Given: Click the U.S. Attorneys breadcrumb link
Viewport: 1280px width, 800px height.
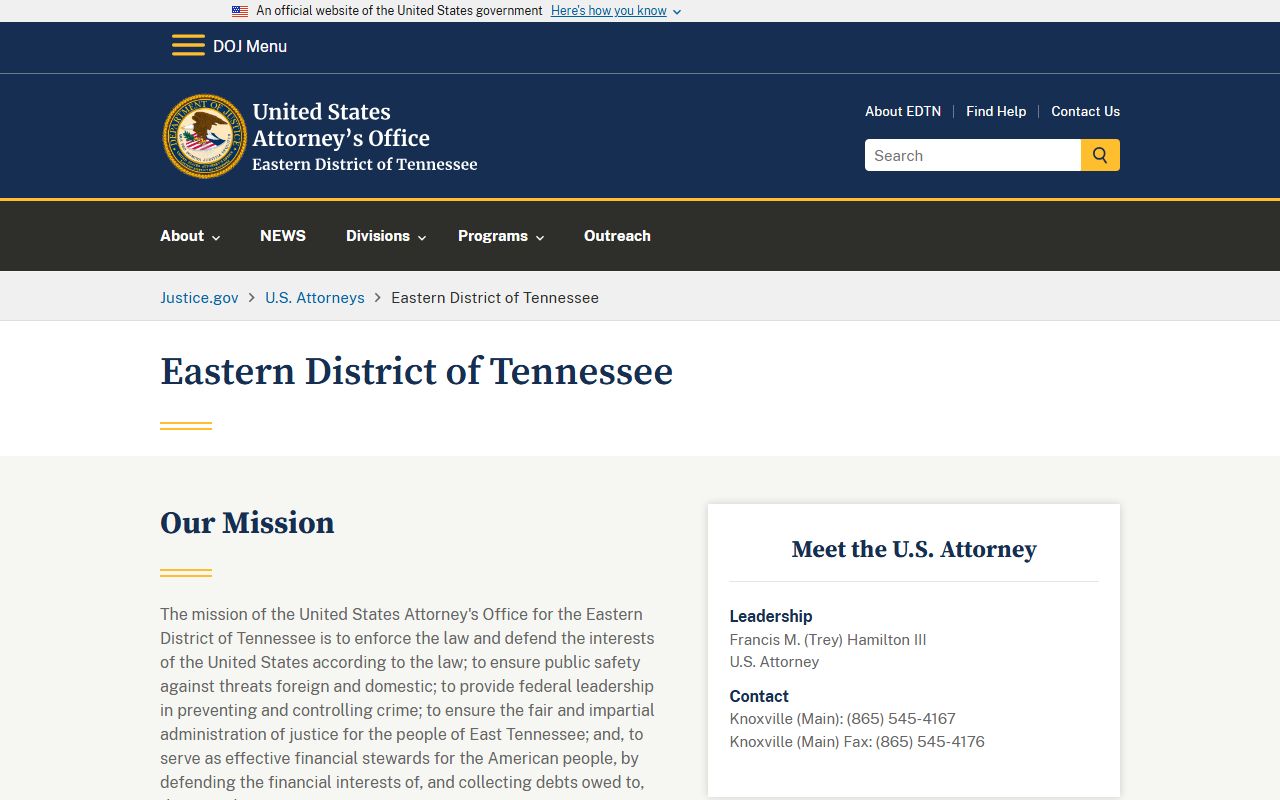Looking at the screenshot, I should [315, 297].
